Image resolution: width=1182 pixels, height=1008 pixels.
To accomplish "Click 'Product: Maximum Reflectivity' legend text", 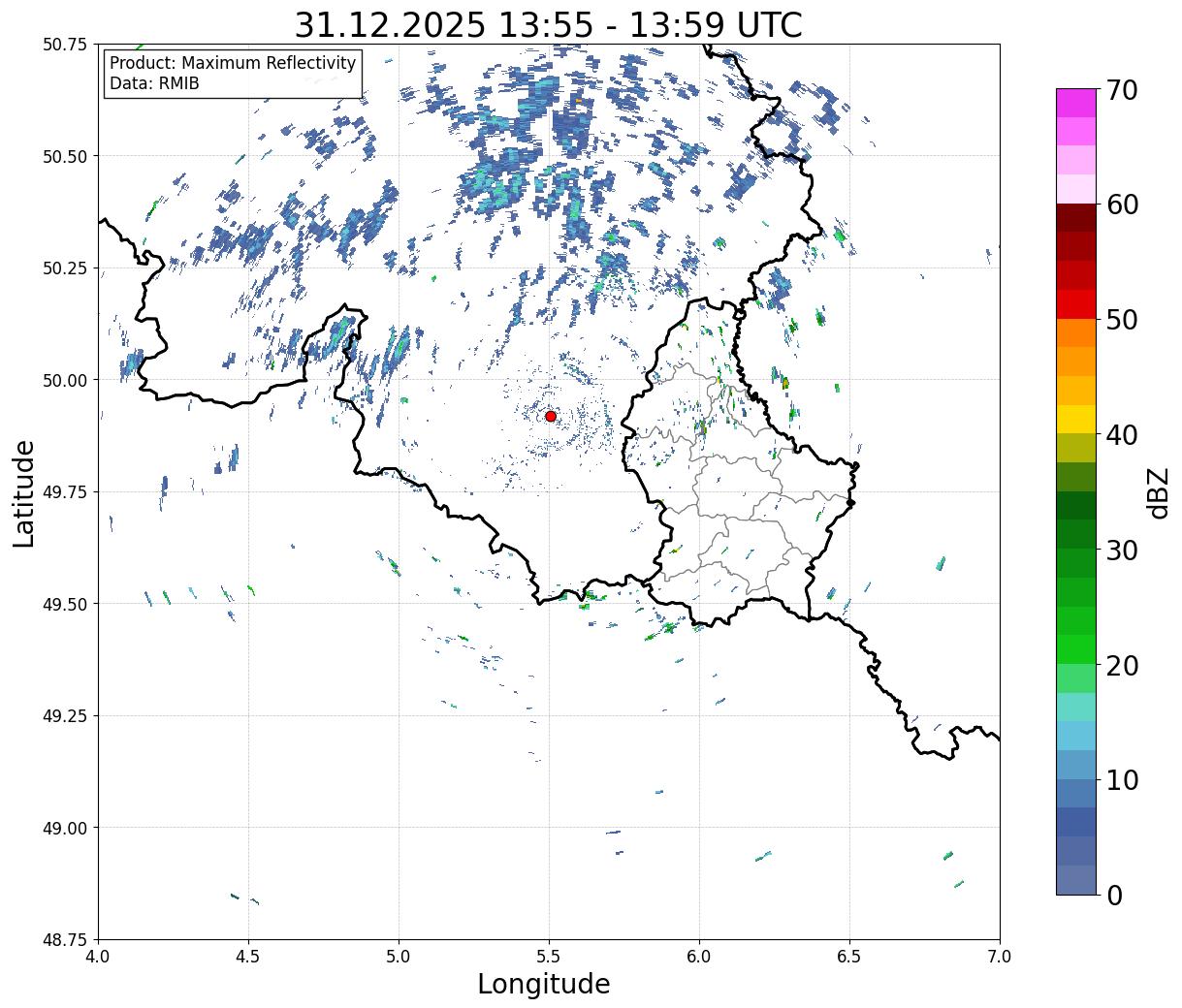I will point(233,63).
